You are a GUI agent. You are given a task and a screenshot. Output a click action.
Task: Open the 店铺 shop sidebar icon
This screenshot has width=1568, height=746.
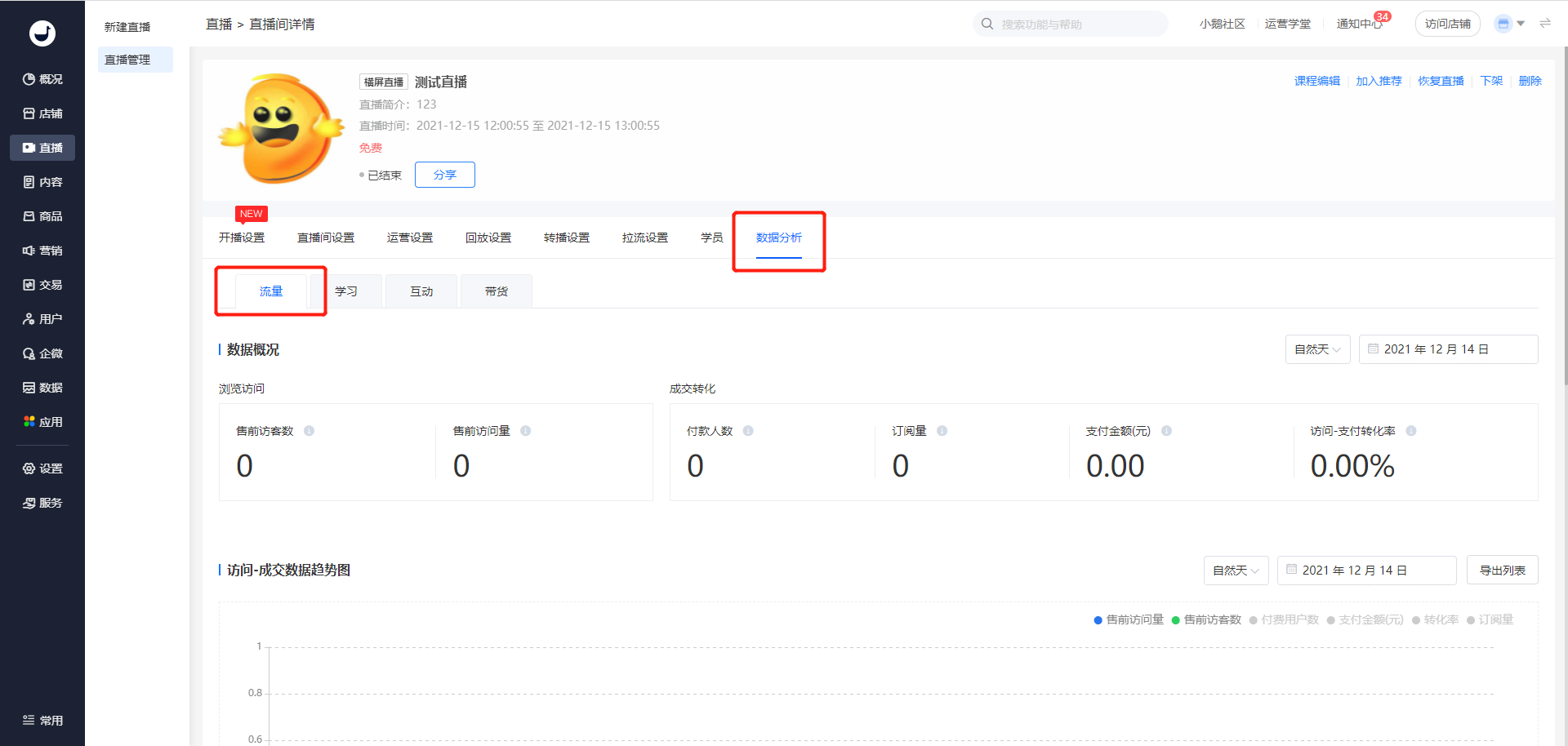point(29,113)
